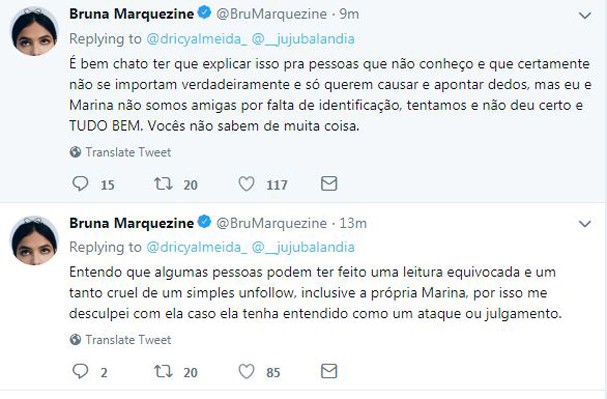Reply to the 13m tweet
Viewport: 607px width, 399px height.
80,372
